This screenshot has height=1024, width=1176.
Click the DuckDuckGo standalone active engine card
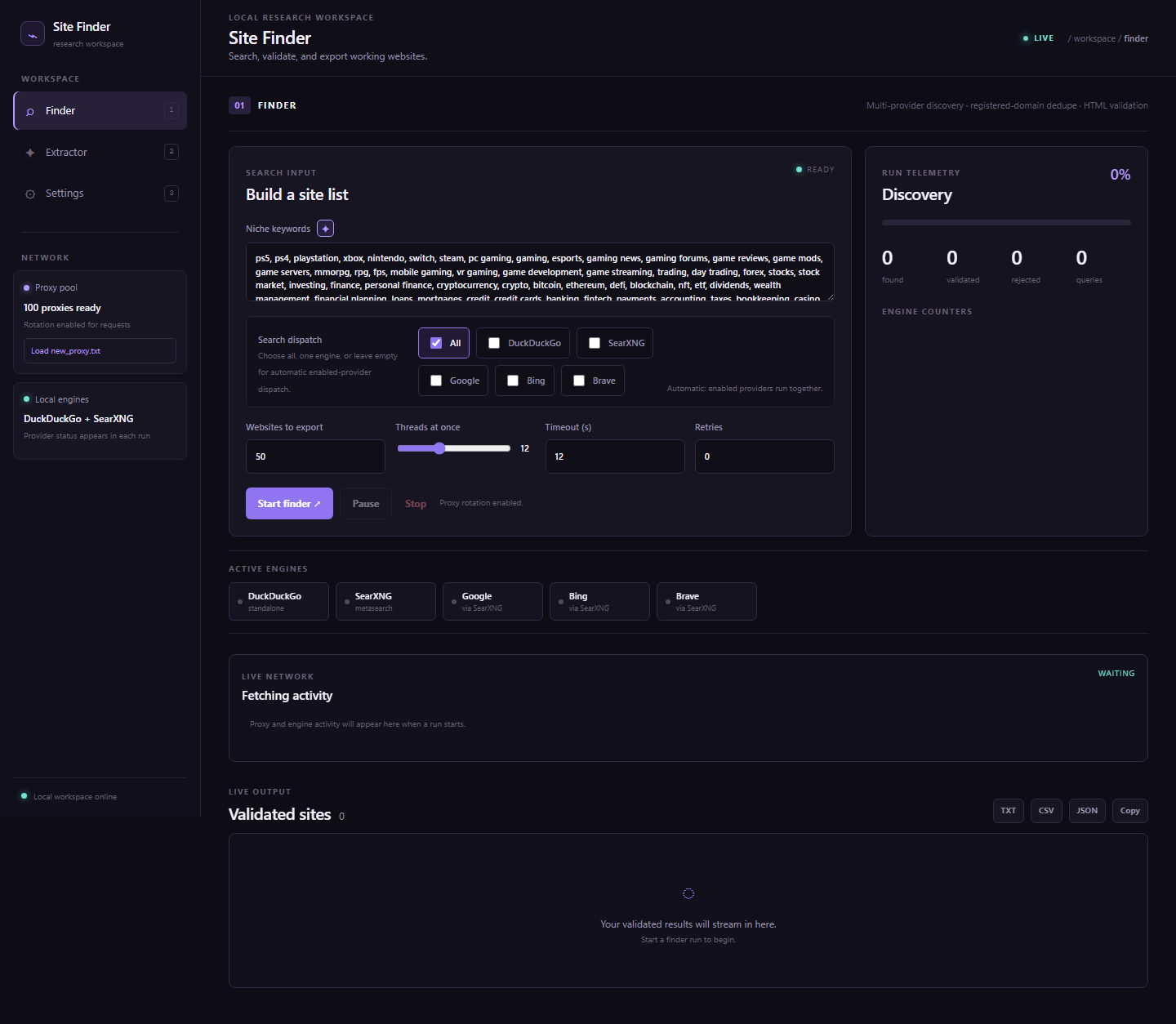click(278, 602)
